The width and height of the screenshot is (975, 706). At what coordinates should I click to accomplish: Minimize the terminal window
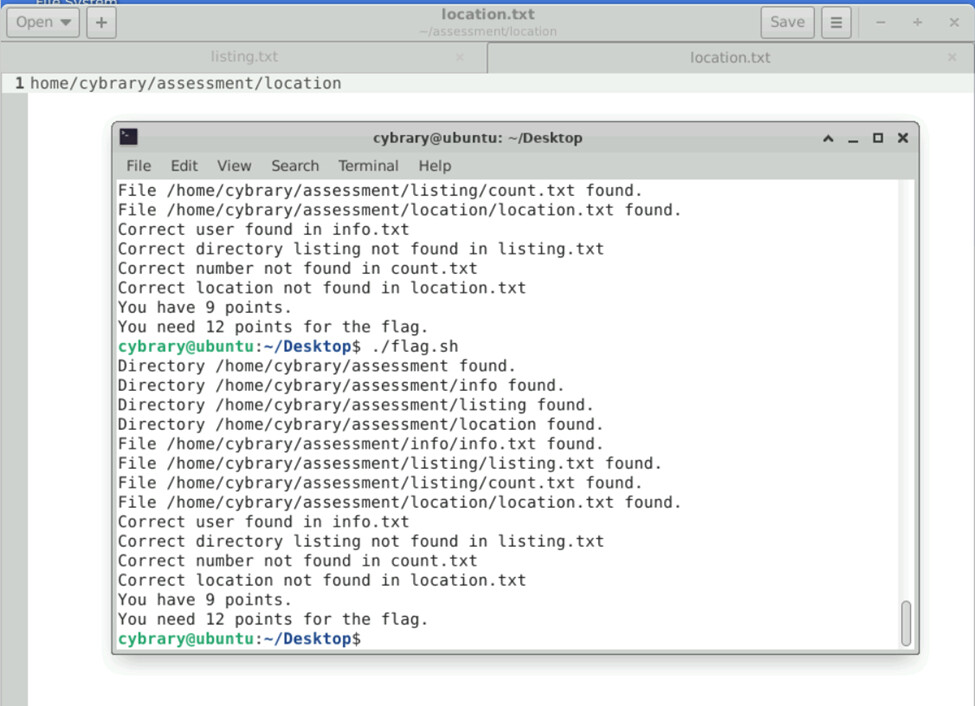pos(853,138)
